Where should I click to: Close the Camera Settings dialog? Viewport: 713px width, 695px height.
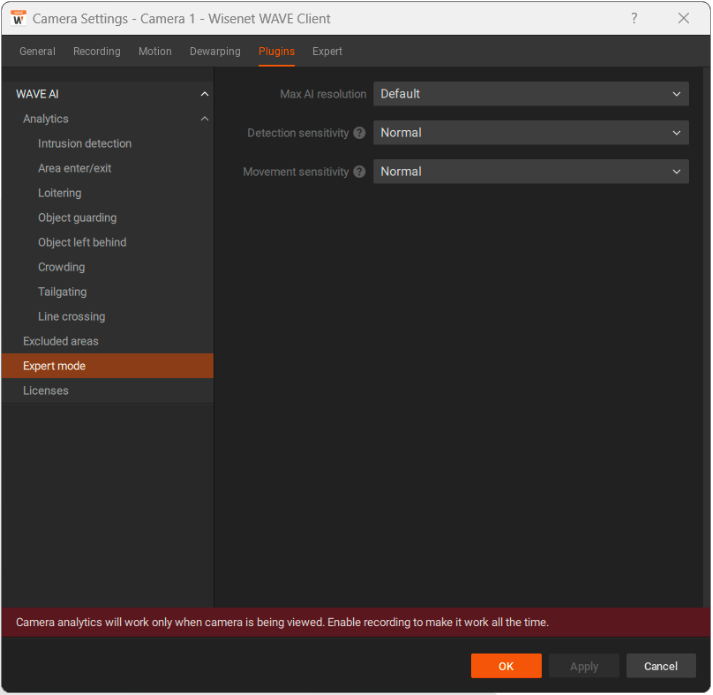(x=683, y=18)
